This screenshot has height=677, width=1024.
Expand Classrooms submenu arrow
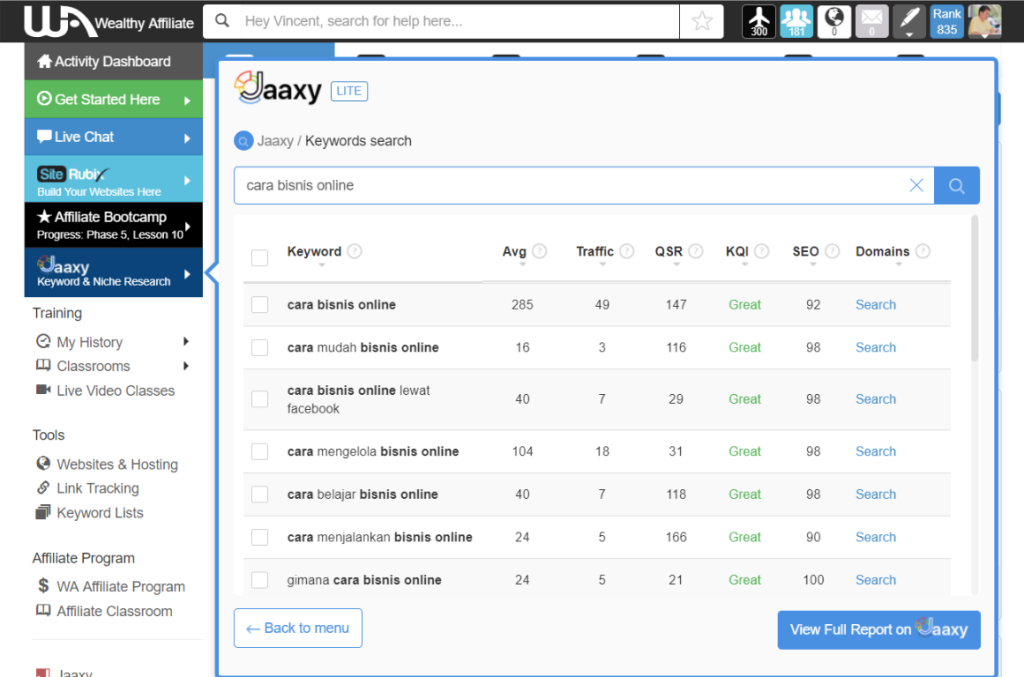click(x=186, y=366)
